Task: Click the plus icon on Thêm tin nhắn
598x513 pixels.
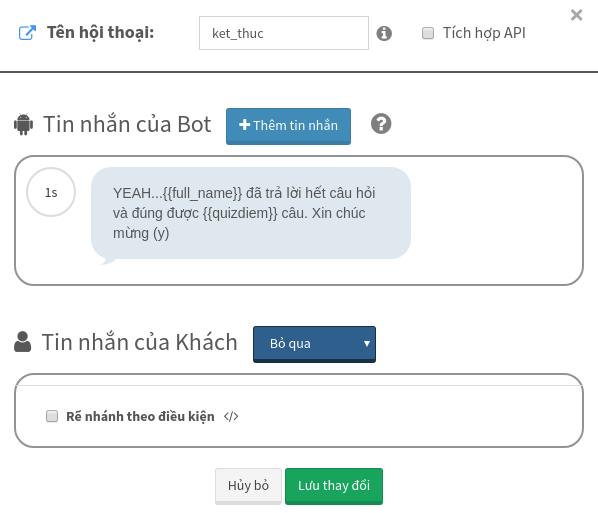Action: 244,125
